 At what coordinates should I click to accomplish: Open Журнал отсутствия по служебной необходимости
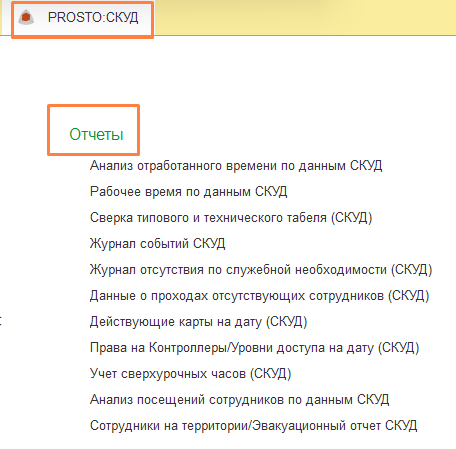point(261,270)
